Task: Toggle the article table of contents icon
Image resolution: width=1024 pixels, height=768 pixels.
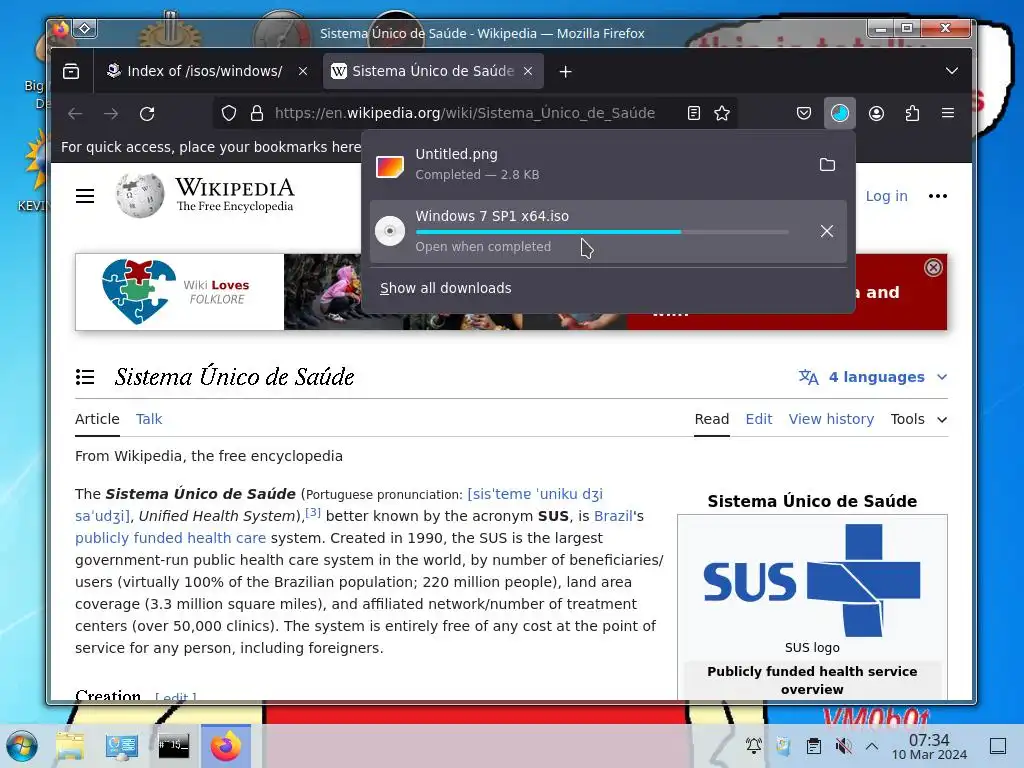Action: 85,377
